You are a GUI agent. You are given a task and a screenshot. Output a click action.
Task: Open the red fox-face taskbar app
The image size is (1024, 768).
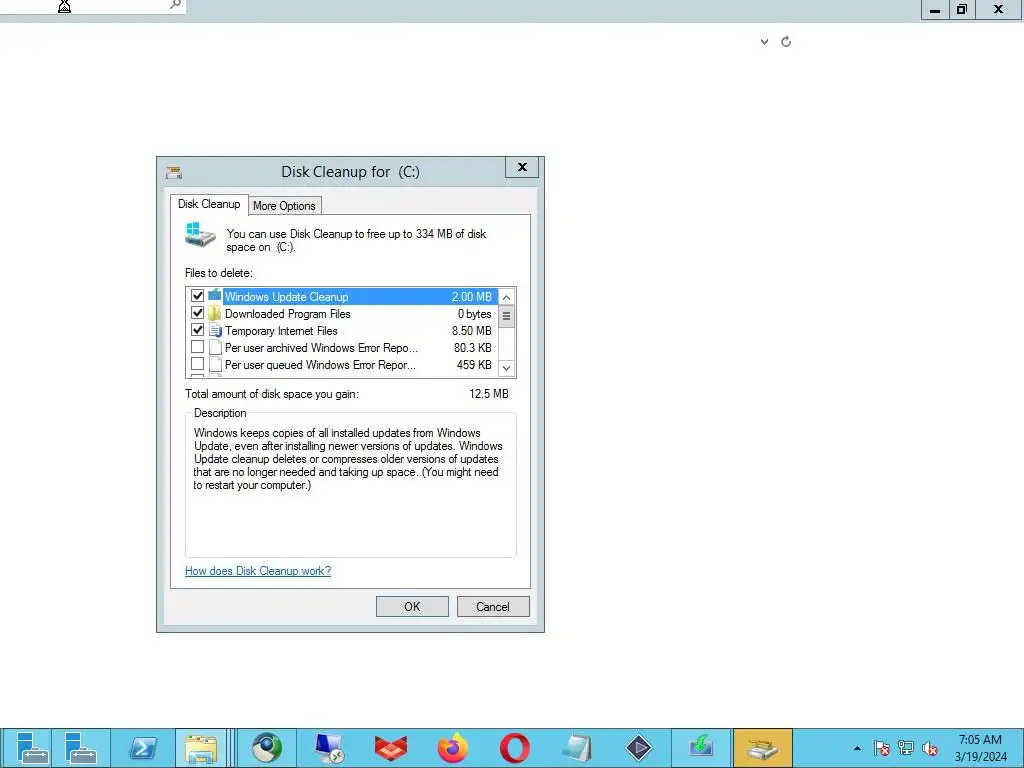(x=391, y=748)
